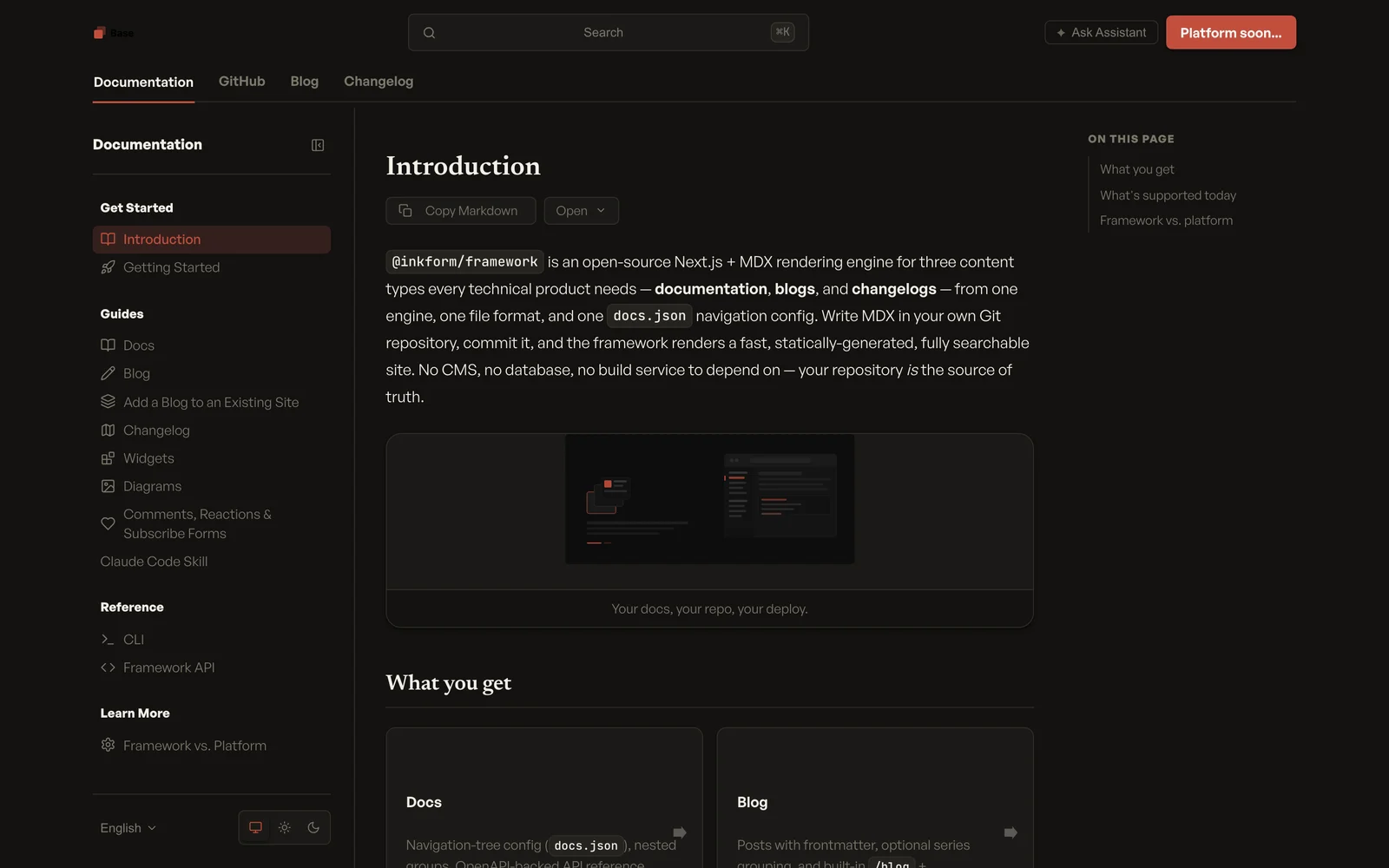Focus the Search input field

(x=608, y=32)
